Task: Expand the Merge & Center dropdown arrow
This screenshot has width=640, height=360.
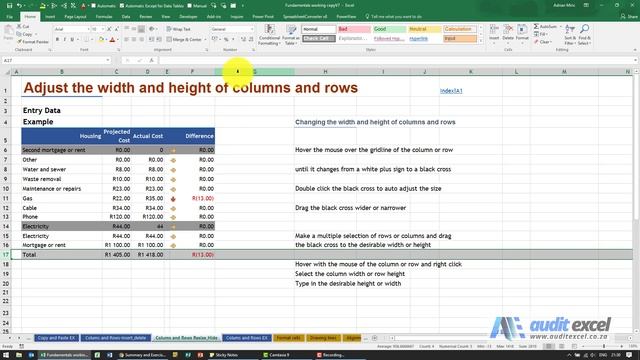Action: click(x=205, y=40)
